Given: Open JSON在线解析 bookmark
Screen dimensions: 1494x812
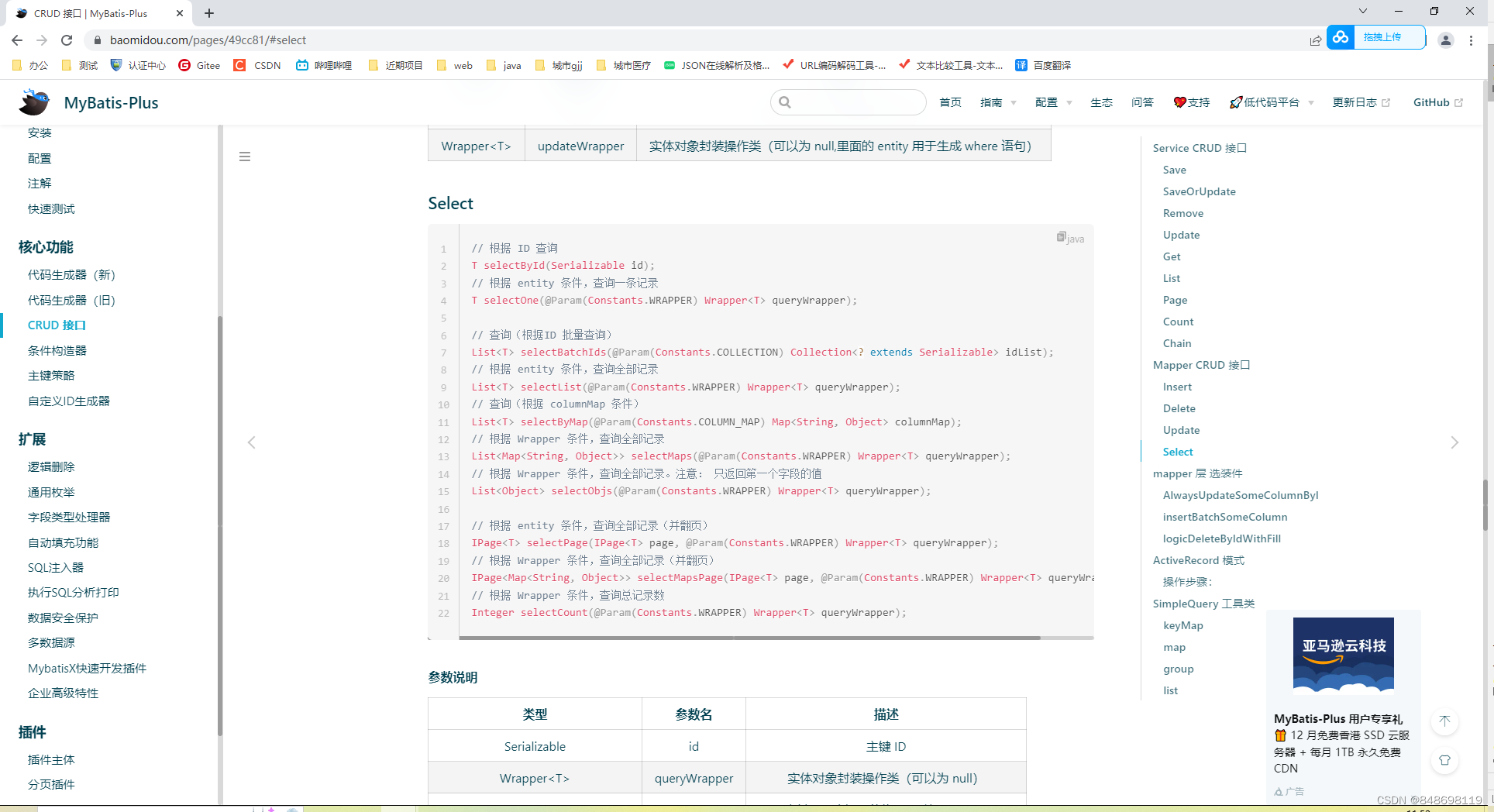Looking at the screenshot, I should pos(717,65).
